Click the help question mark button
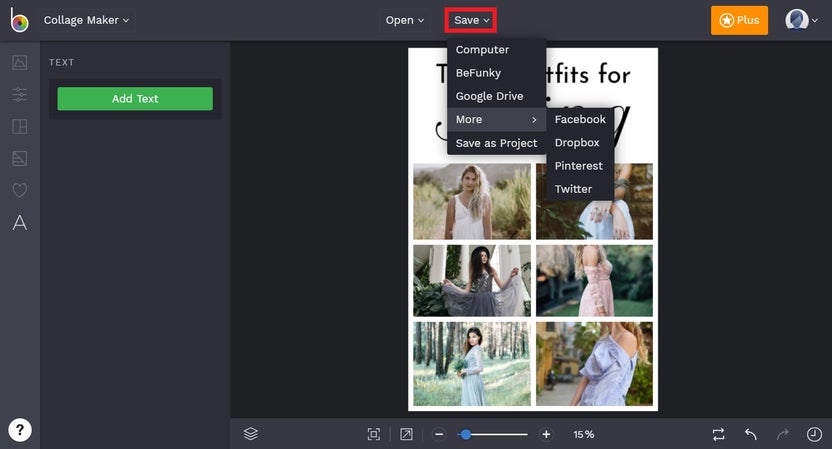832x449 pixels. 20,430
